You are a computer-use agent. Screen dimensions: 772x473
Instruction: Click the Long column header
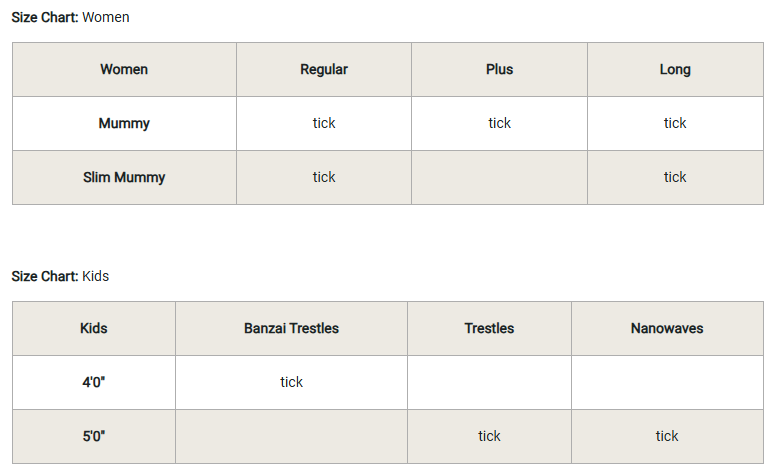click(675, 69)
